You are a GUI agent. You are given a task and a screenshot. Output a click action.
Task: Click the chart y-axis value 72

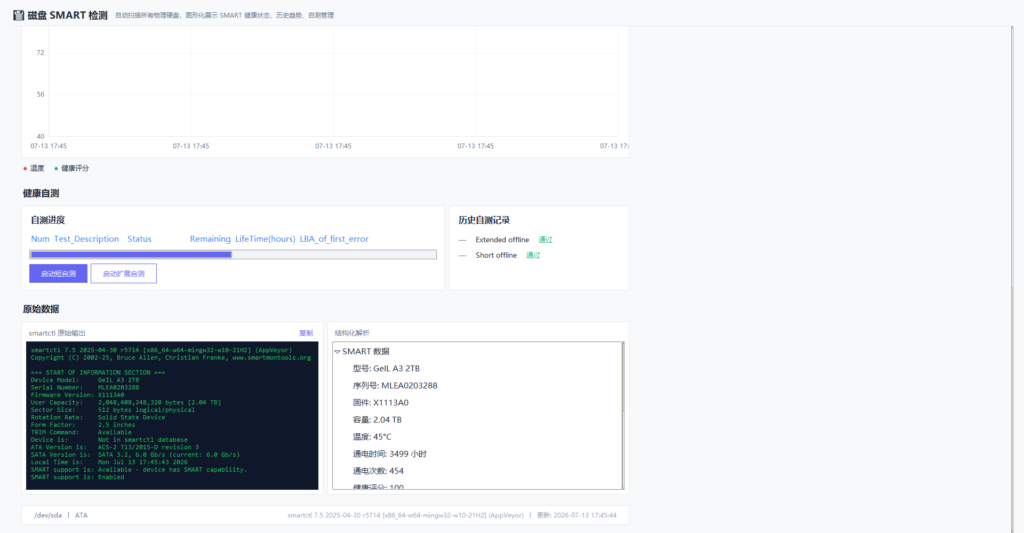40,52
